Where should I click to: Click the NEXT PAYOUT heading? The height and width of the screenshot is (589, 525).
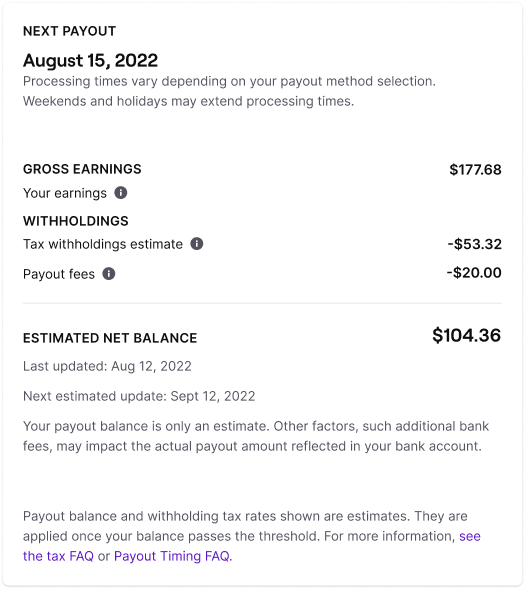click(69, 31)
